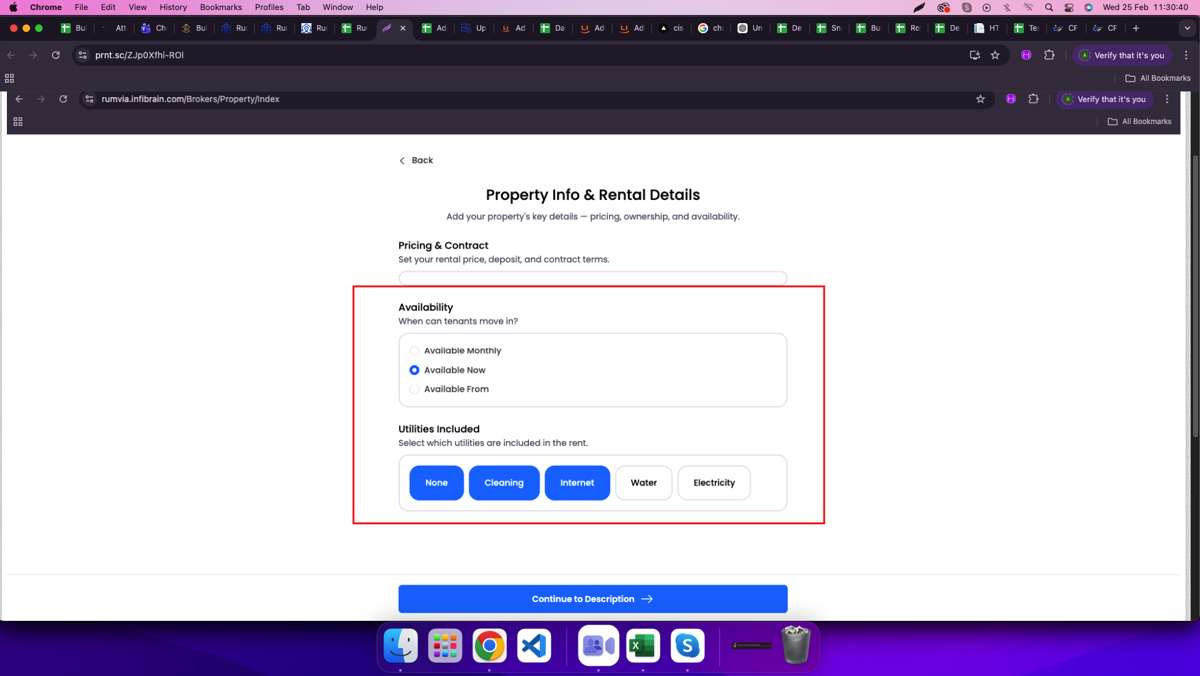The image size is (1200, 676).
Task: Open the History menu
Action: click(x=173, y=7)
